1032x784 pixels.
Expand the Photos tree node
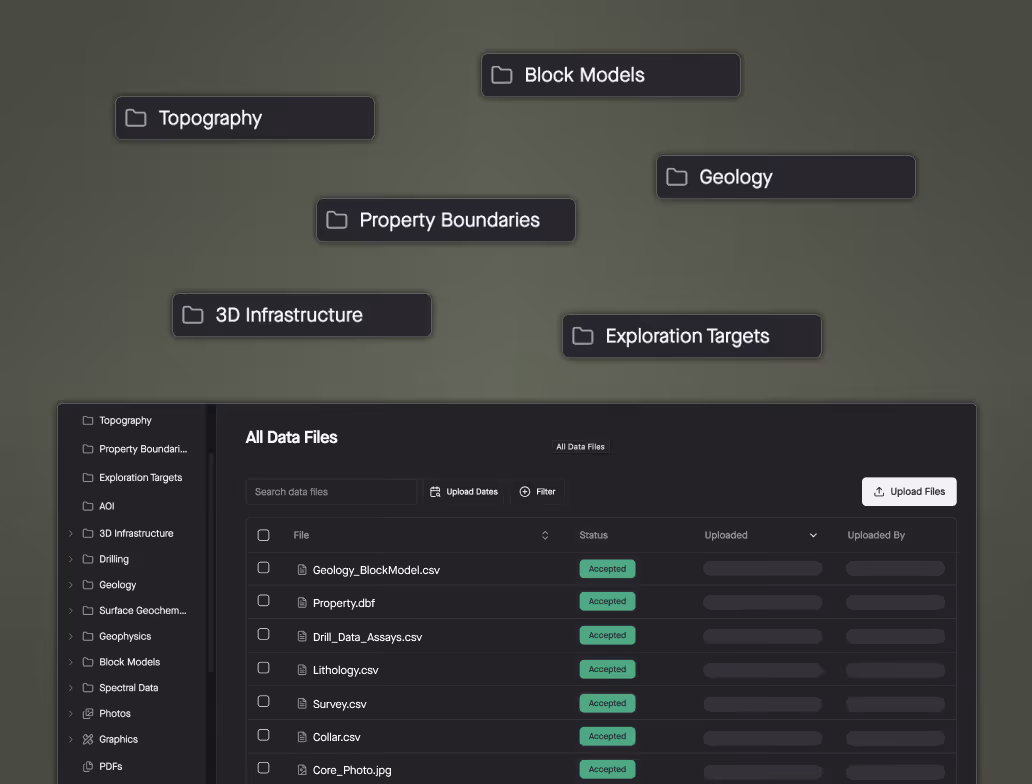70,714
